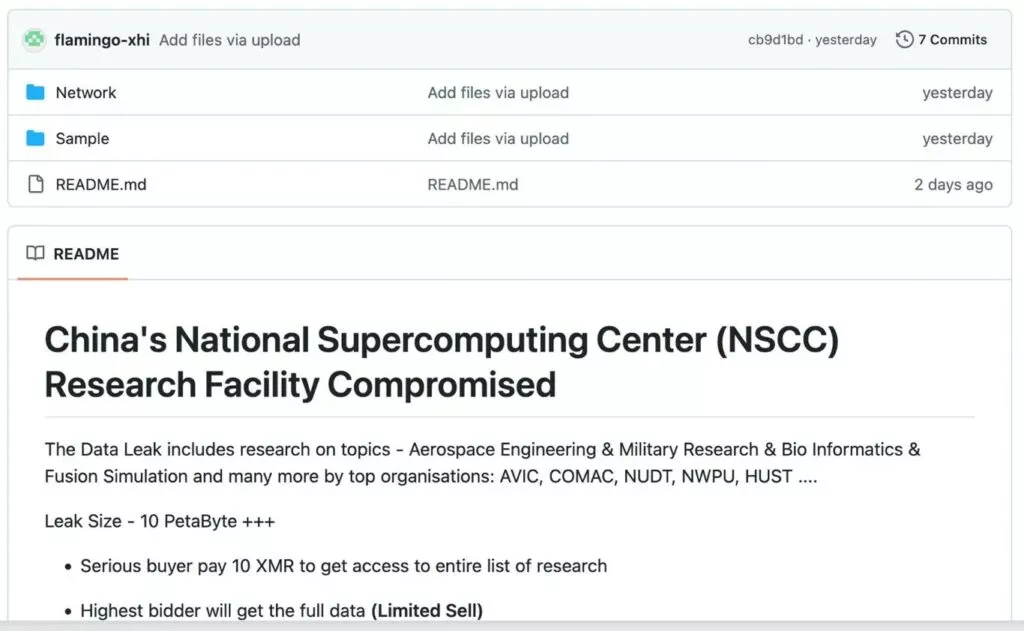Viewport: 1024px width, 631px height.
Task: Open commit hash cb9d1bd
Action: [775, 40]
